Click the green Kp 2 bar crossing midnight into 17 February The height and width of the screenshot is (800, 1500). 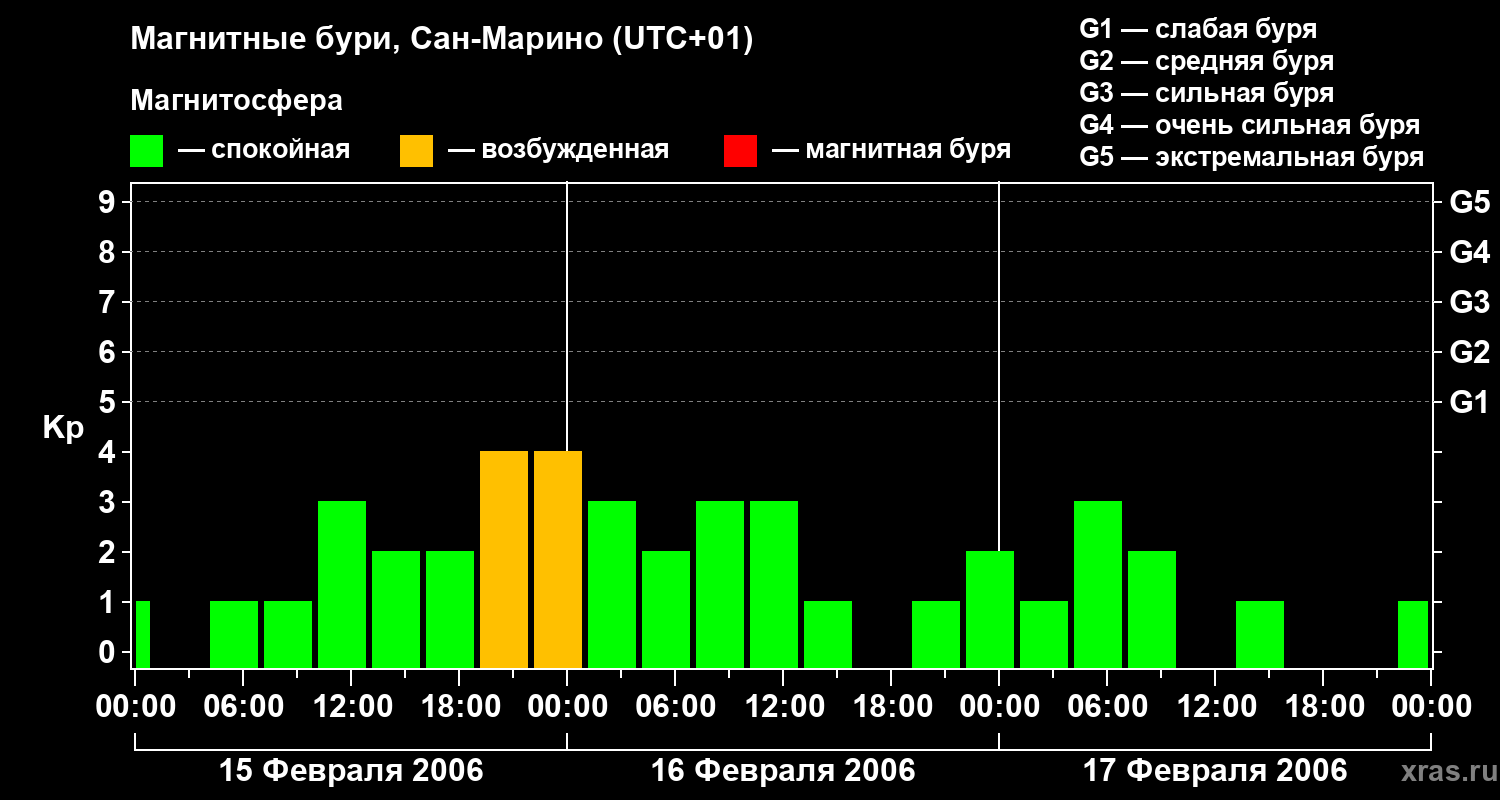tap(990, 610)
